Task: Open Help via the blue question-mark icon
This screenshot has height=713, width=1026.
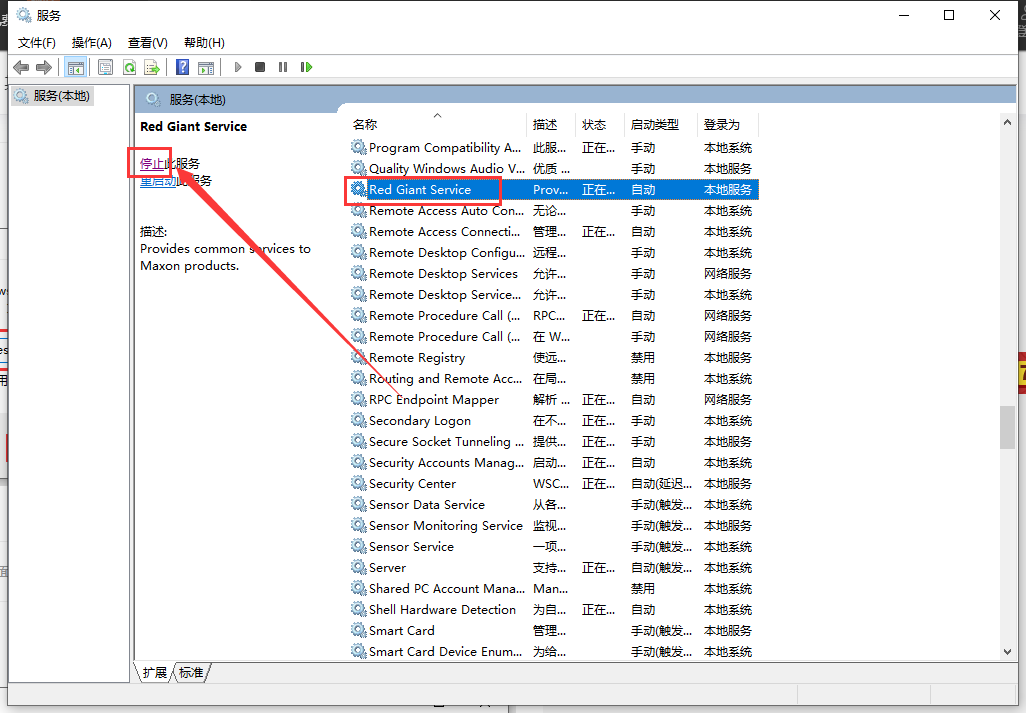Action: pos(183,67)
